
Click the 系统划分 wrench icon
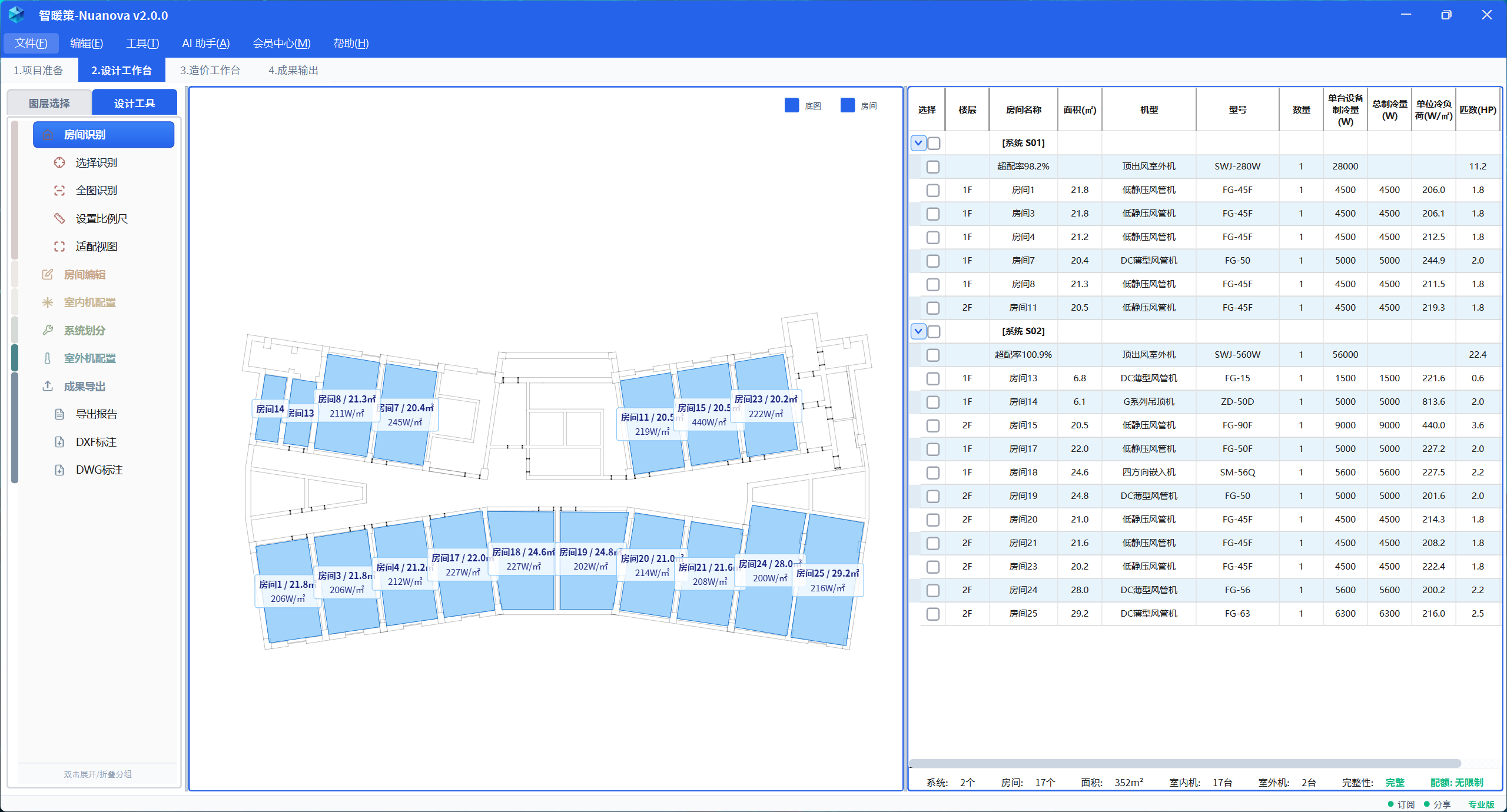tap(48, 330)
